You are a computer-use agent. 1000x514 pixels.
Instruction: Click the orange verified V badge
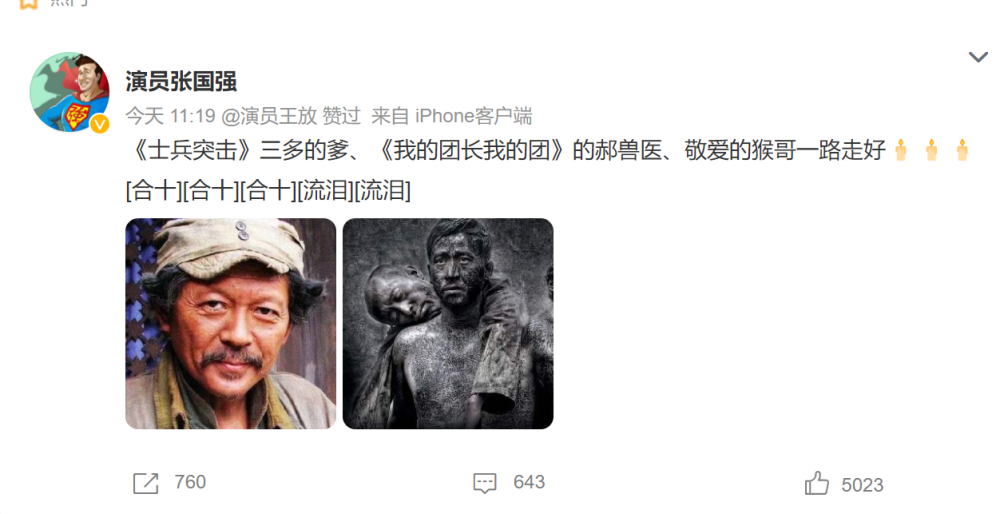coord(99,124)
